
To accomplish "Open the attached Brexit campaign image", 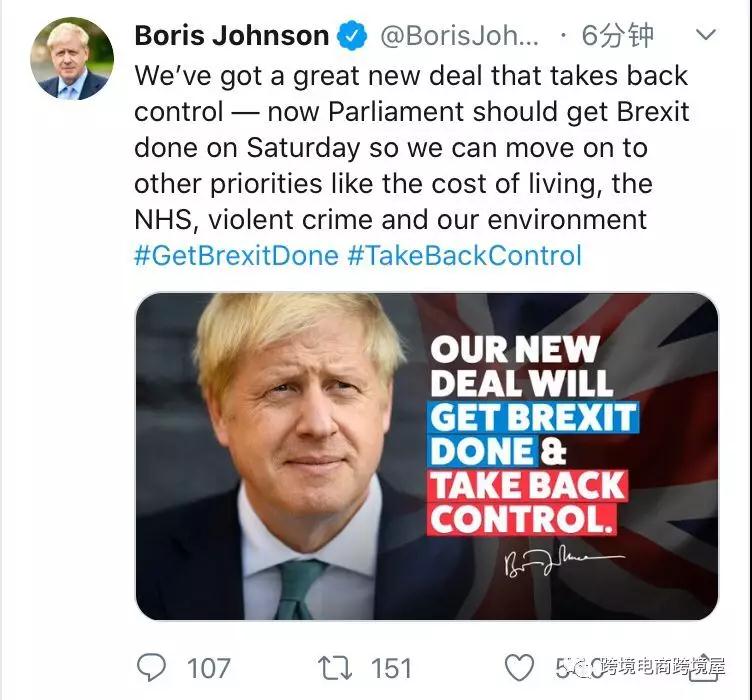I will pyautogui.click(x=427, y=456).
